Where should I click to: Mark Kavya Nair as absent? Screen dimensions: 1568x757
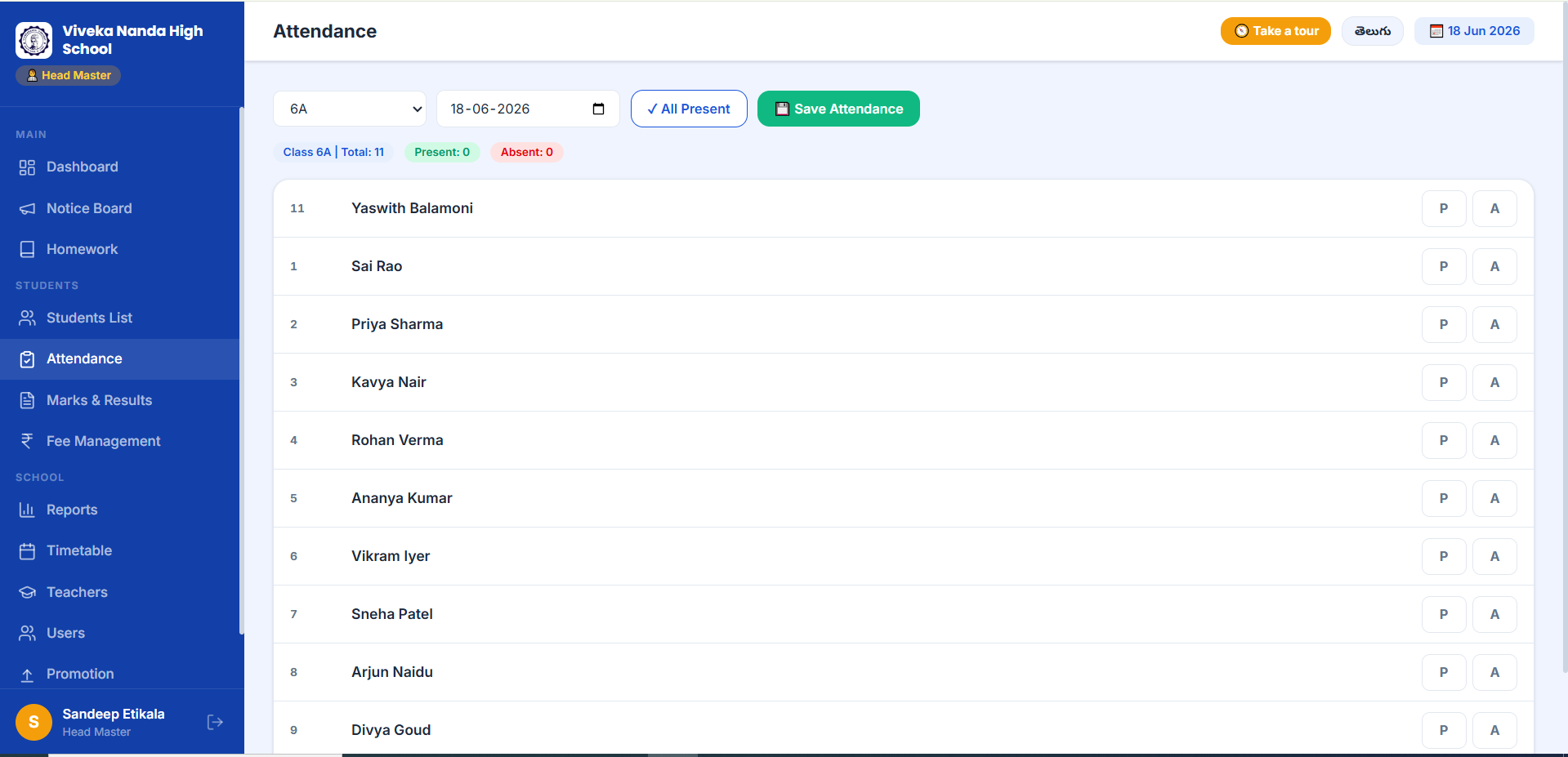pos(1494,382)
